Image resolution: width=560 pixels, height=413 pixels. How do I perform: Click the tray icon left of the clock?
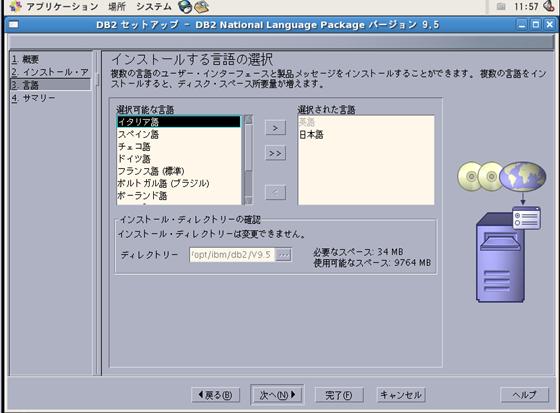[501, 6]
